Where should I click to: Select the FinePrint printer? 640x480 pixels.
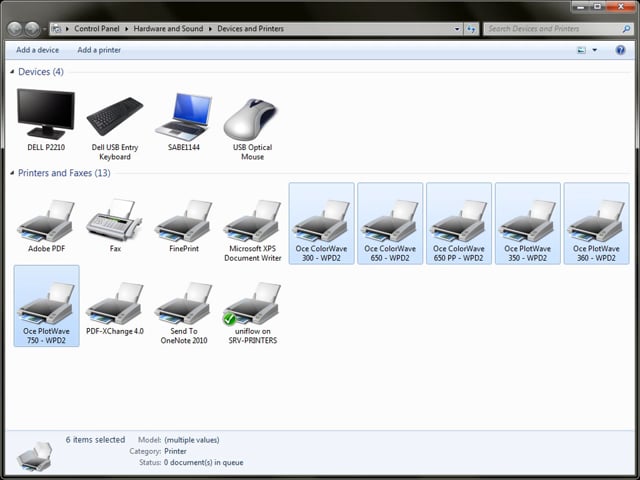pyautogui.click(x=184, y=222)
